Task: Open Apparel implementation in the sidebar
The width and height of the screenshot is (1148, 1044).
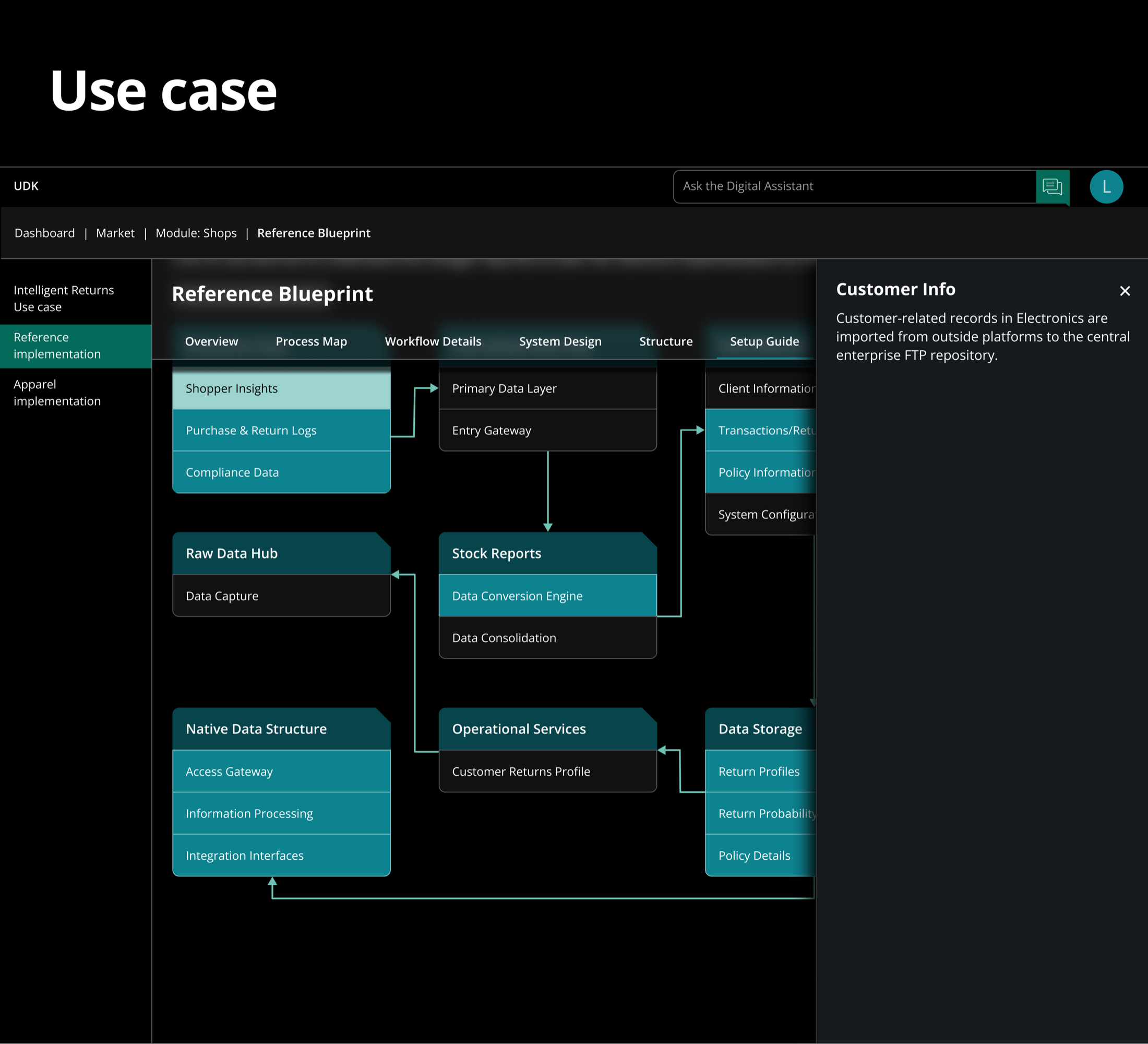Action: click(x=76, y=393)
